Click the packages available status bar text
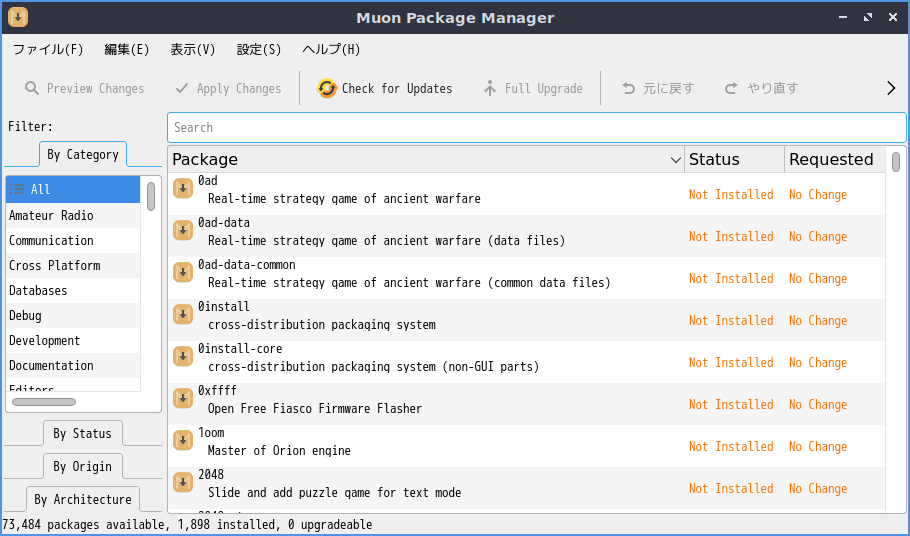910x536 pixels. coord(187,524)
